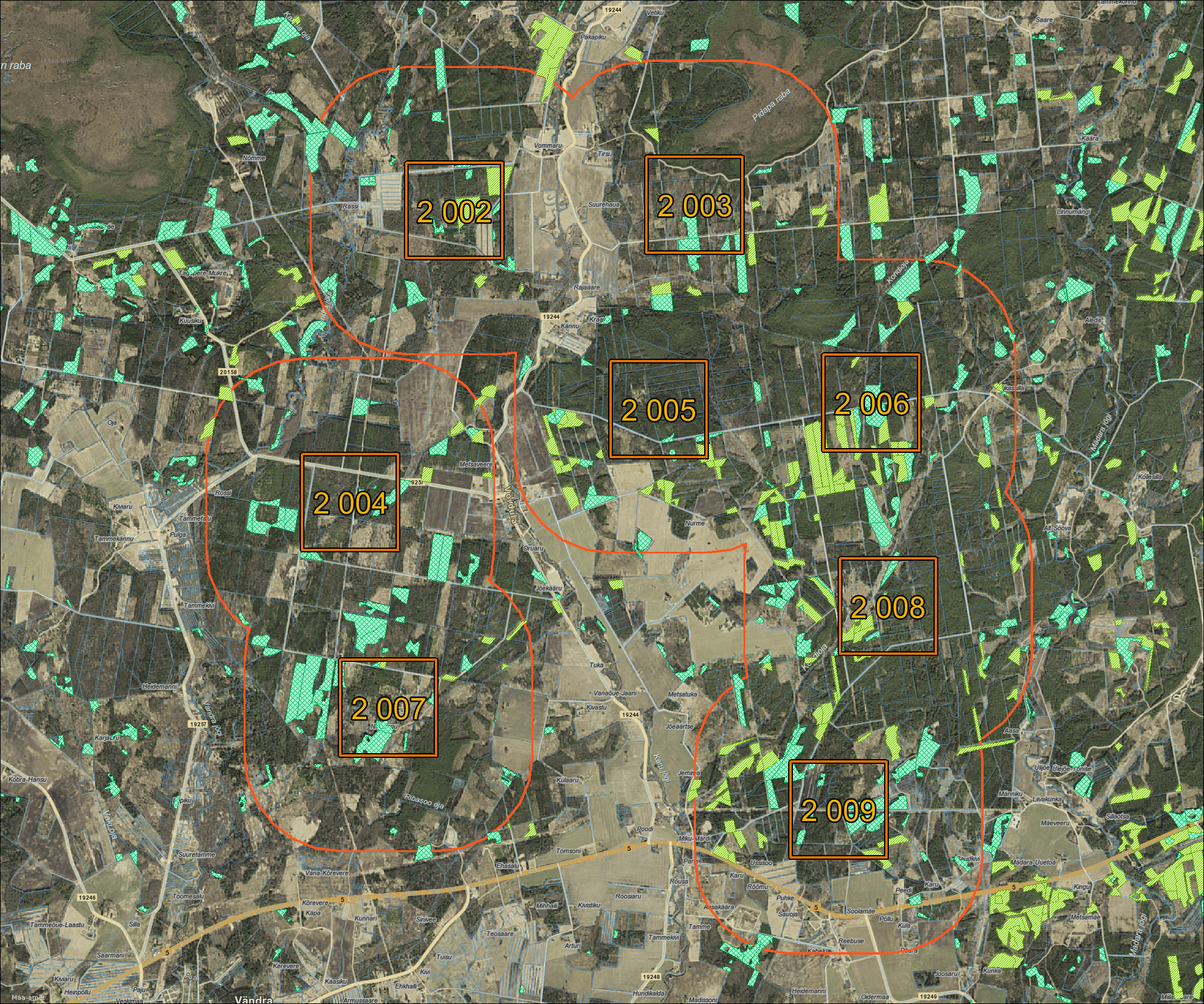Click the 19249 road shield

[x=929, y=996]
